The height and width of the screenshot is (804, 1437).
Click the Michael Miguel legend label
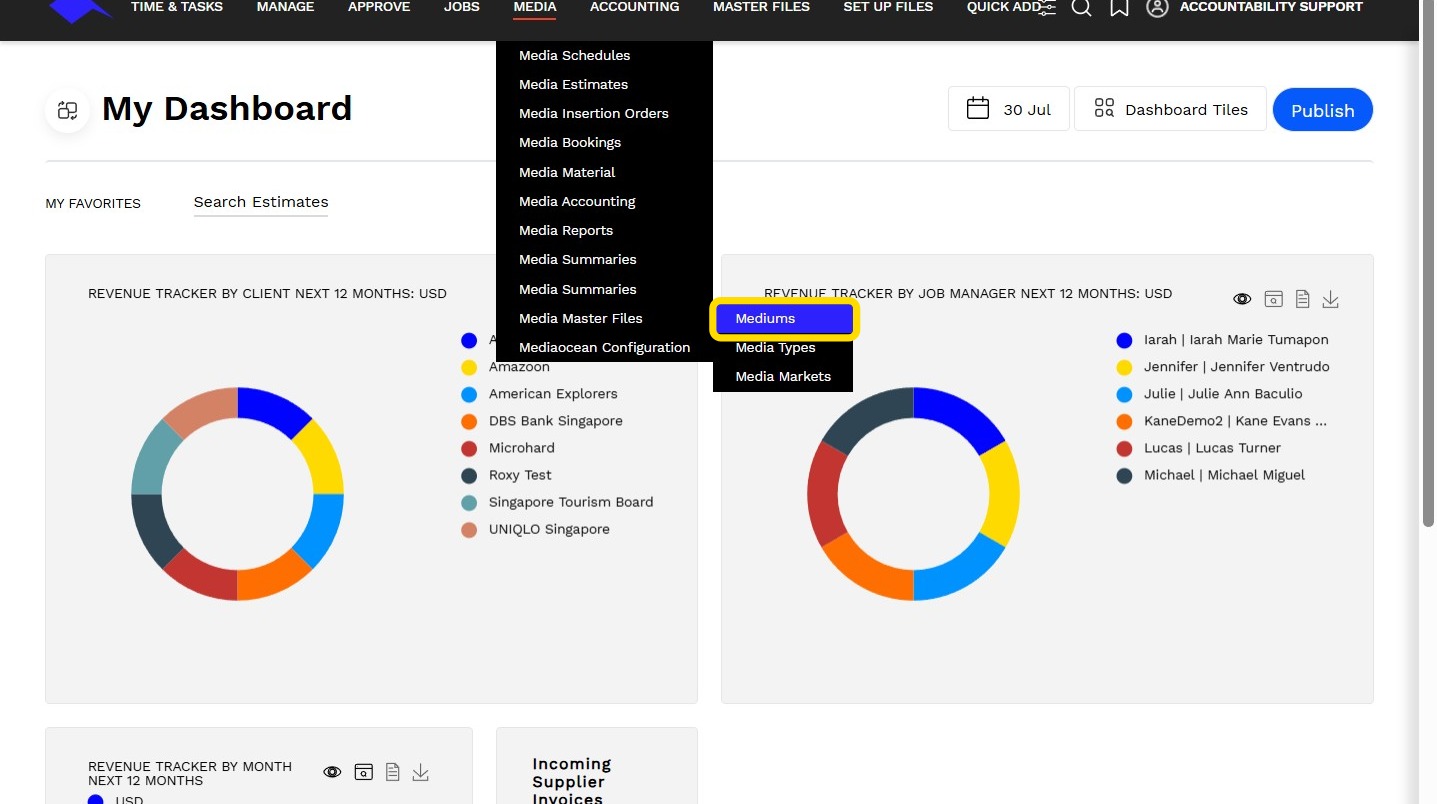click(x=1224, y=475)
